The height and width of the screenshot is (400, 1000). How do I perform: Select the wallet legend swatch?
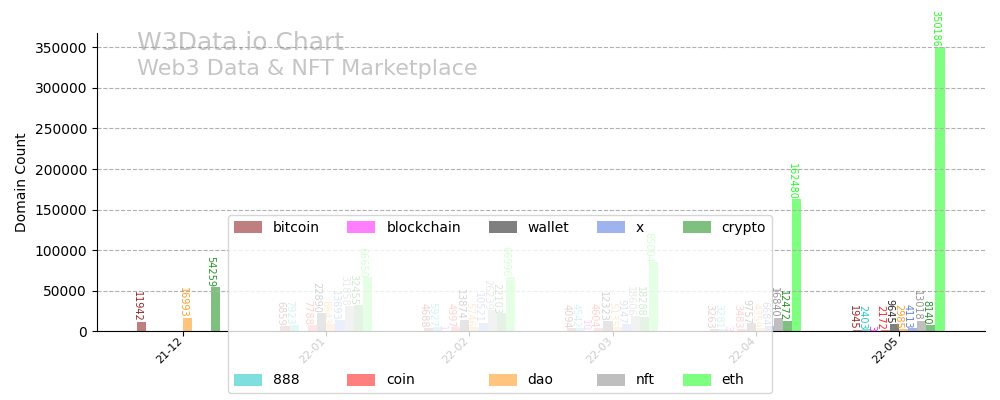point(502,227)
